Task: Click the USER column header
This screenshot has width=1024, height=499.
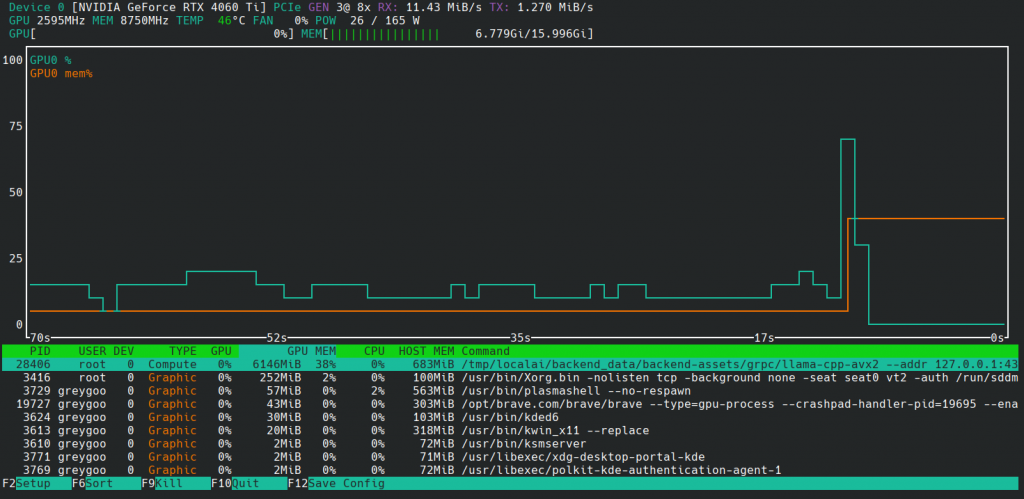Action: [92, 351]
